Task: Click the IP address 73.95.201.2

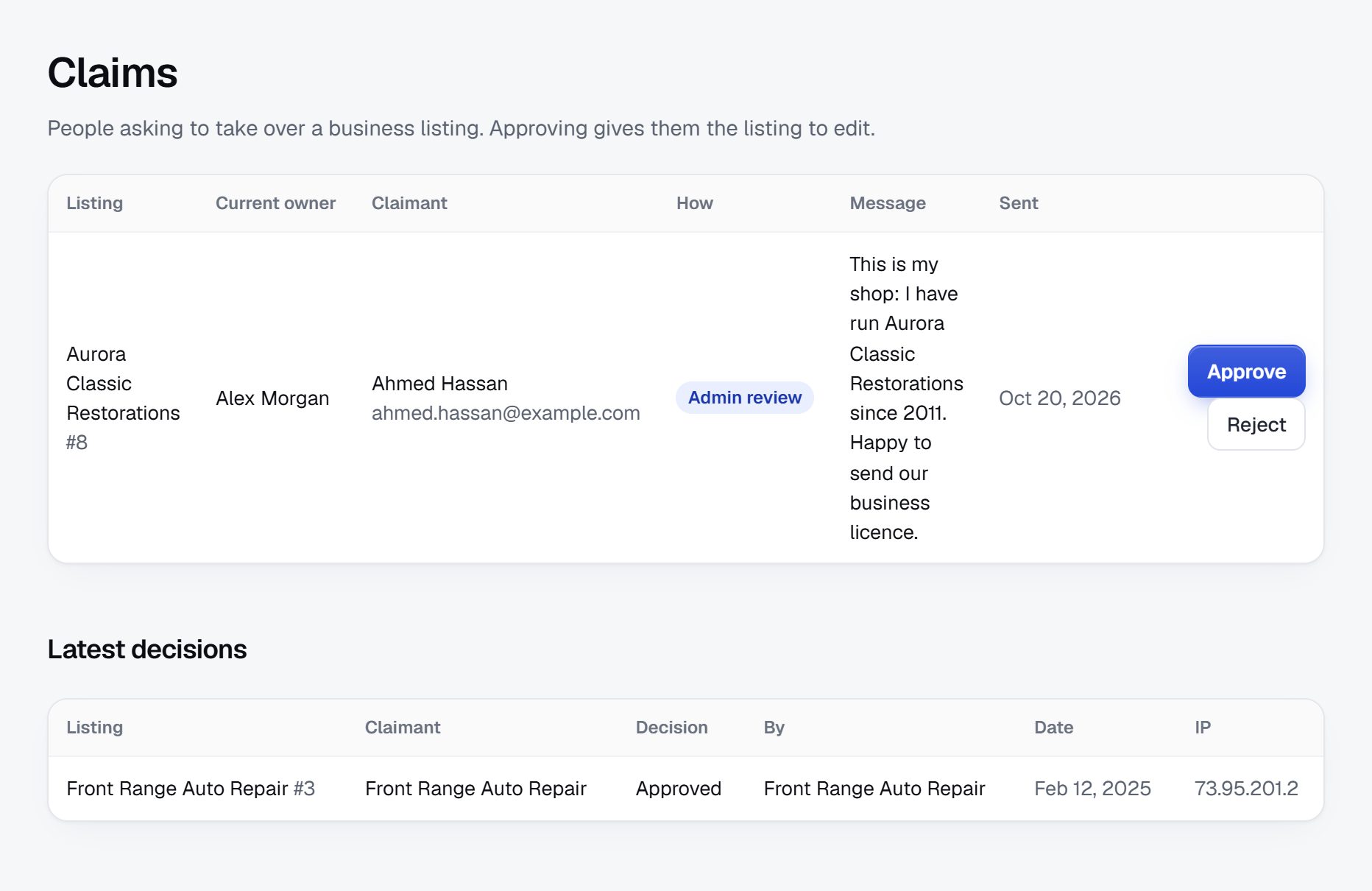Action: point(1246,789)
